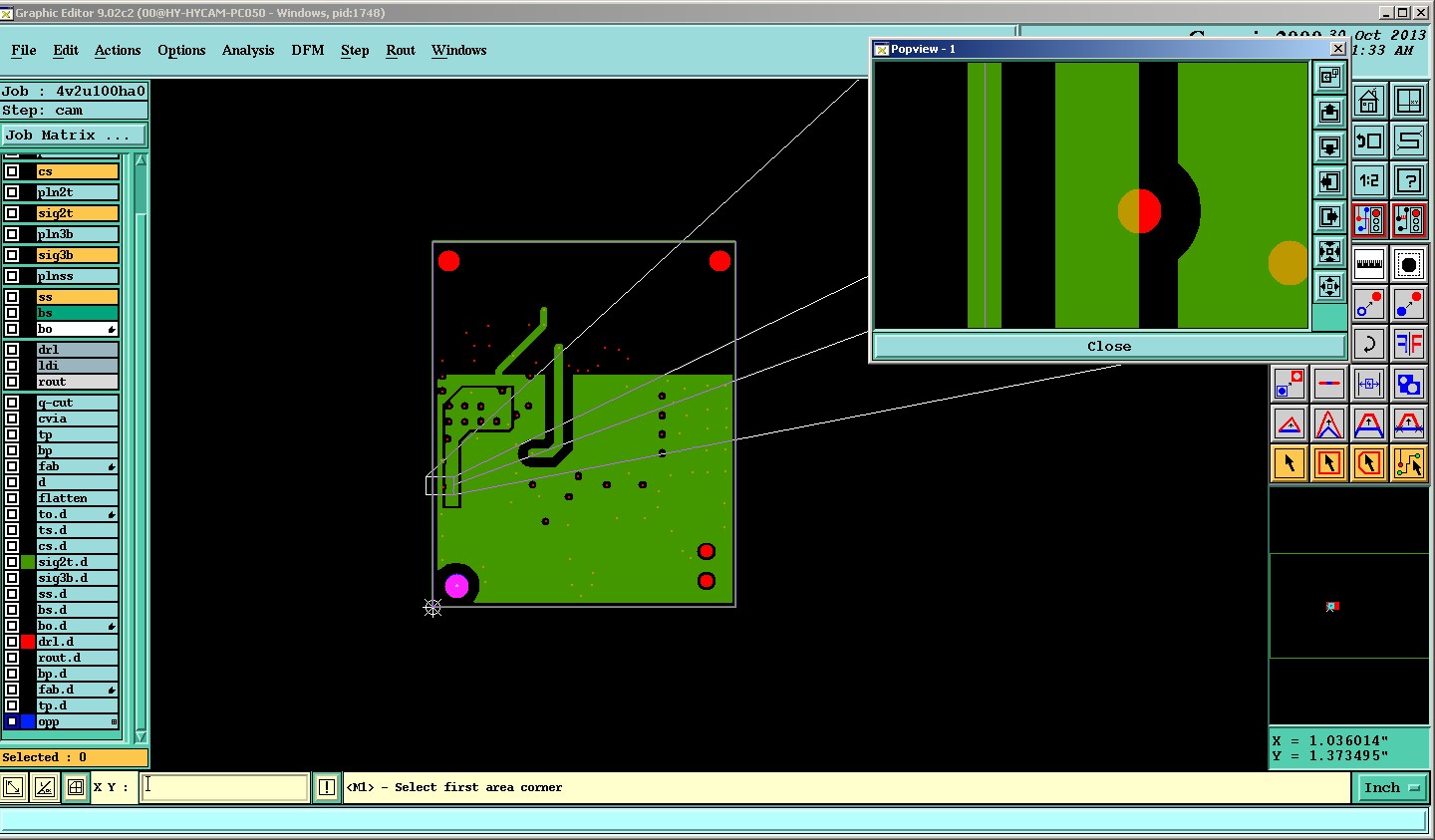
Task: Select the net select arrow tool
Action: click(1409, 463)
